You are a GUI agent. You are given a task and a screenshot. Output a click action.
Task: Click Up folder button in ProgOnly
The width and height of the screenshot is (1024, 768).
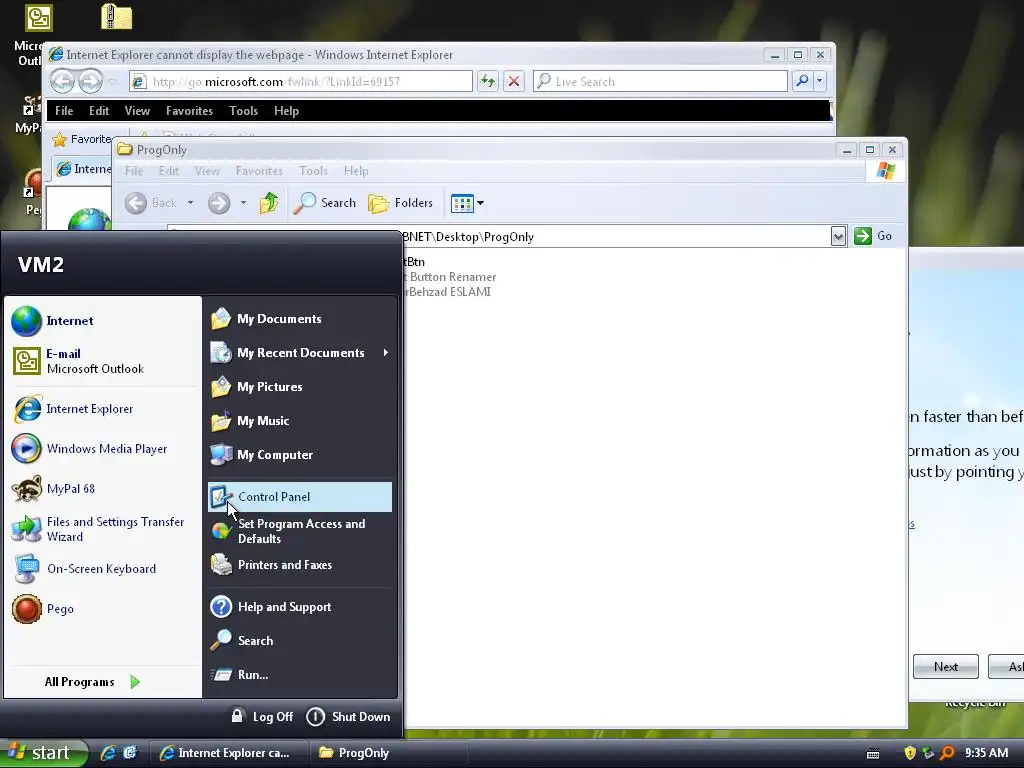tap(268, 203)
